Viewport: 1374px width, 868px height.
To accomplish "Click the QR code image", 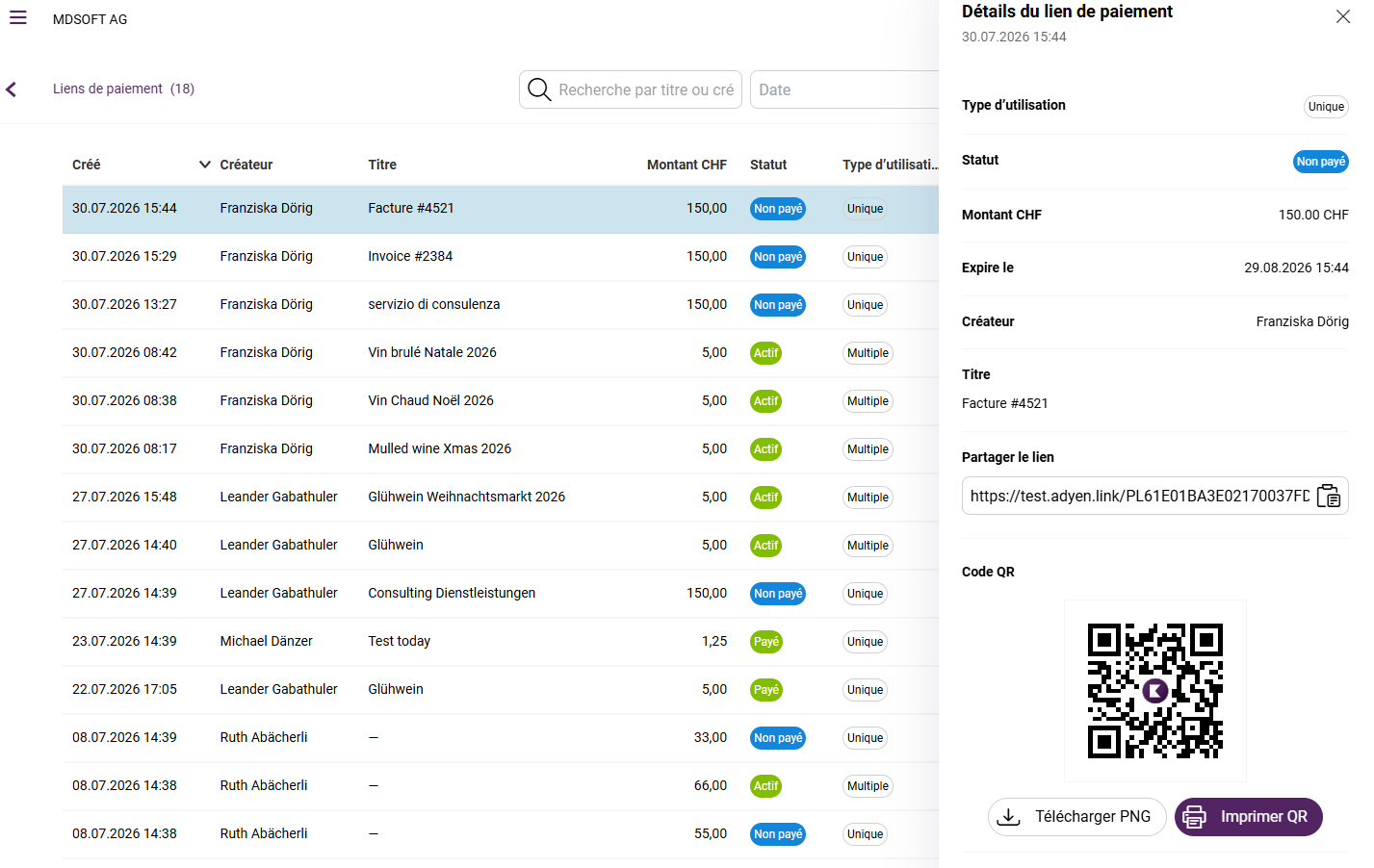I will pyautogui.click(x=1154, y=690).
